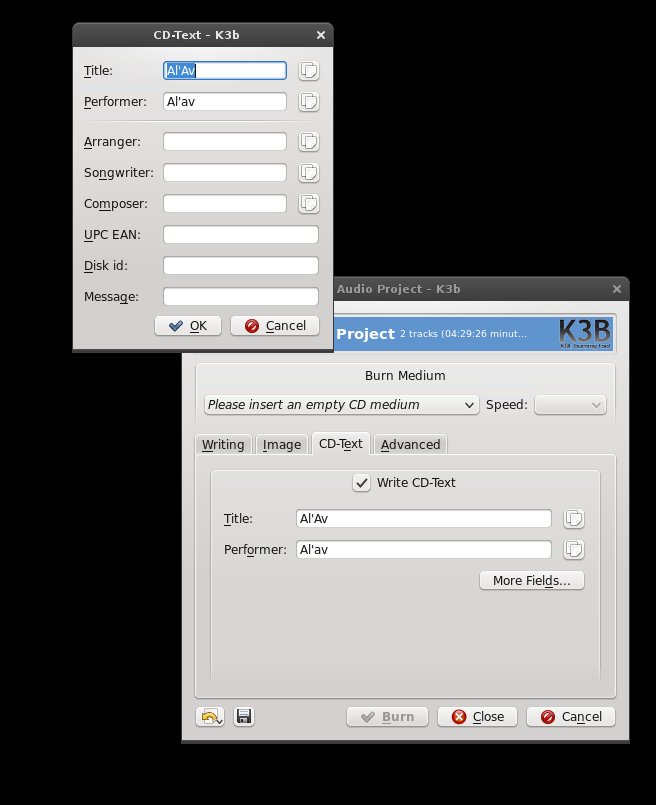
Task: Switch to the Writing tab
Action: [223, 445]
